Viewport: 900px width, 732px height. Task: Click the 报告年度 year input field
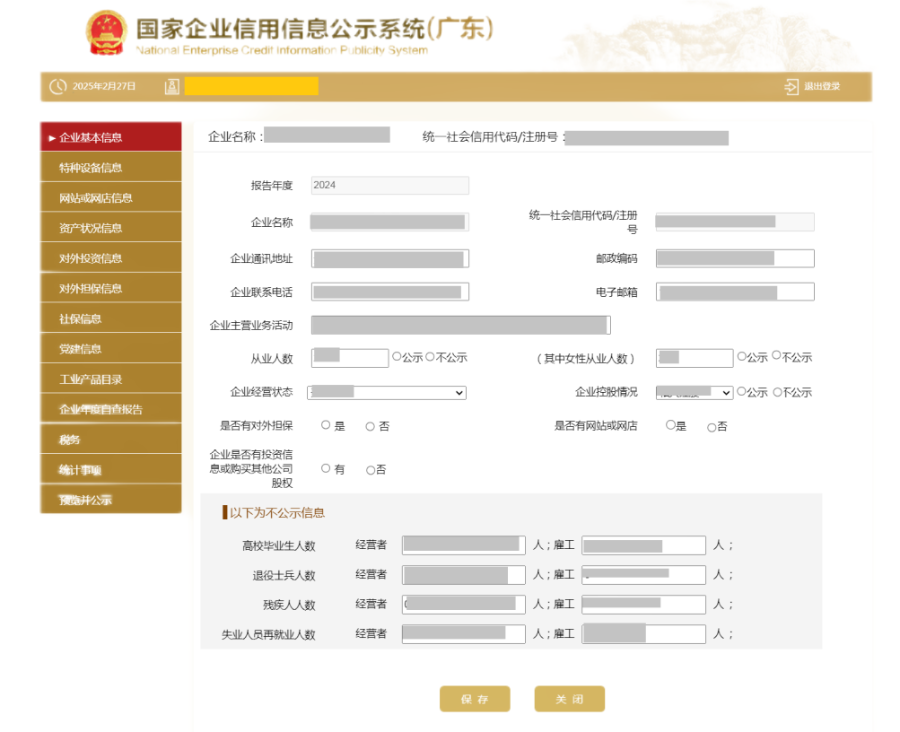pyautogui.click(x=389, y=185)
